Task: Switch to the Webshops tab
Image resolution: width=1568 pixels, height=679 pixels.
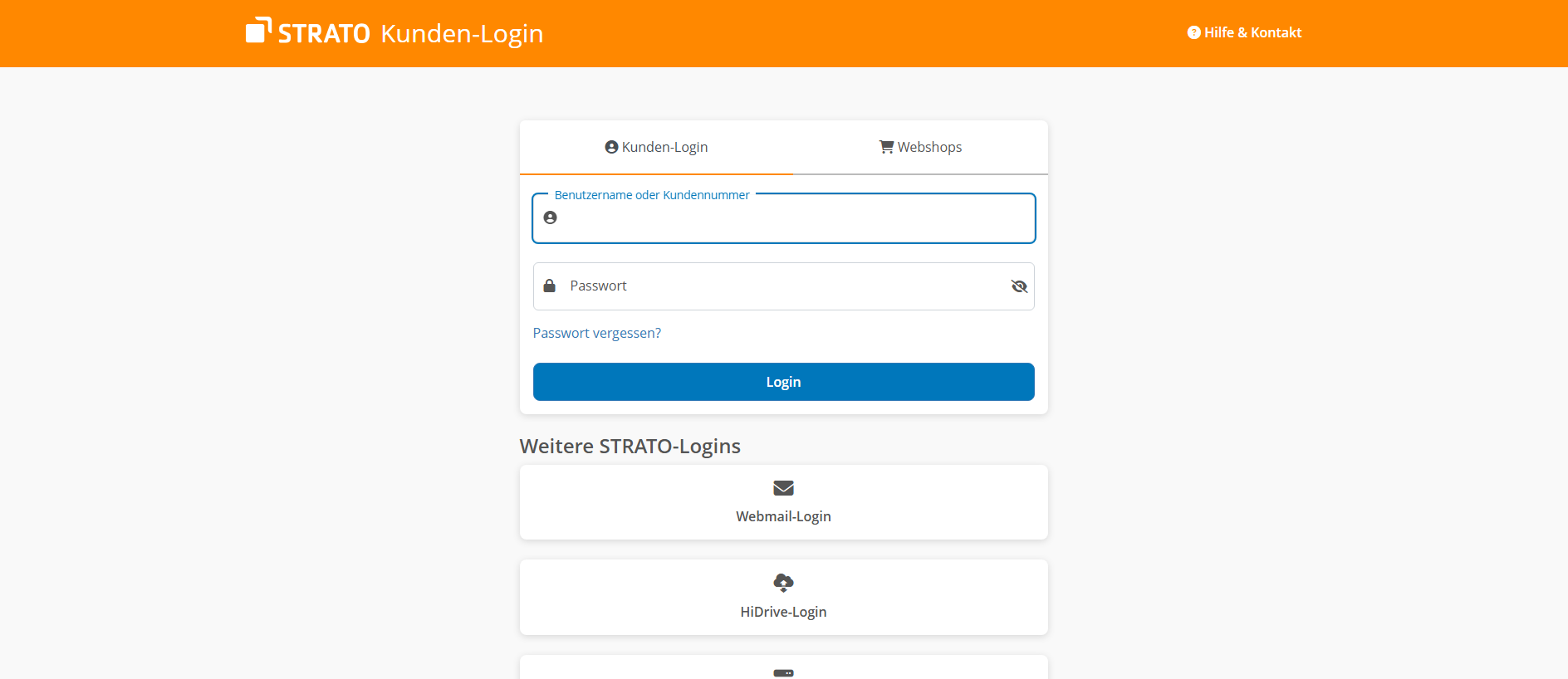Action: coord(920,148)
